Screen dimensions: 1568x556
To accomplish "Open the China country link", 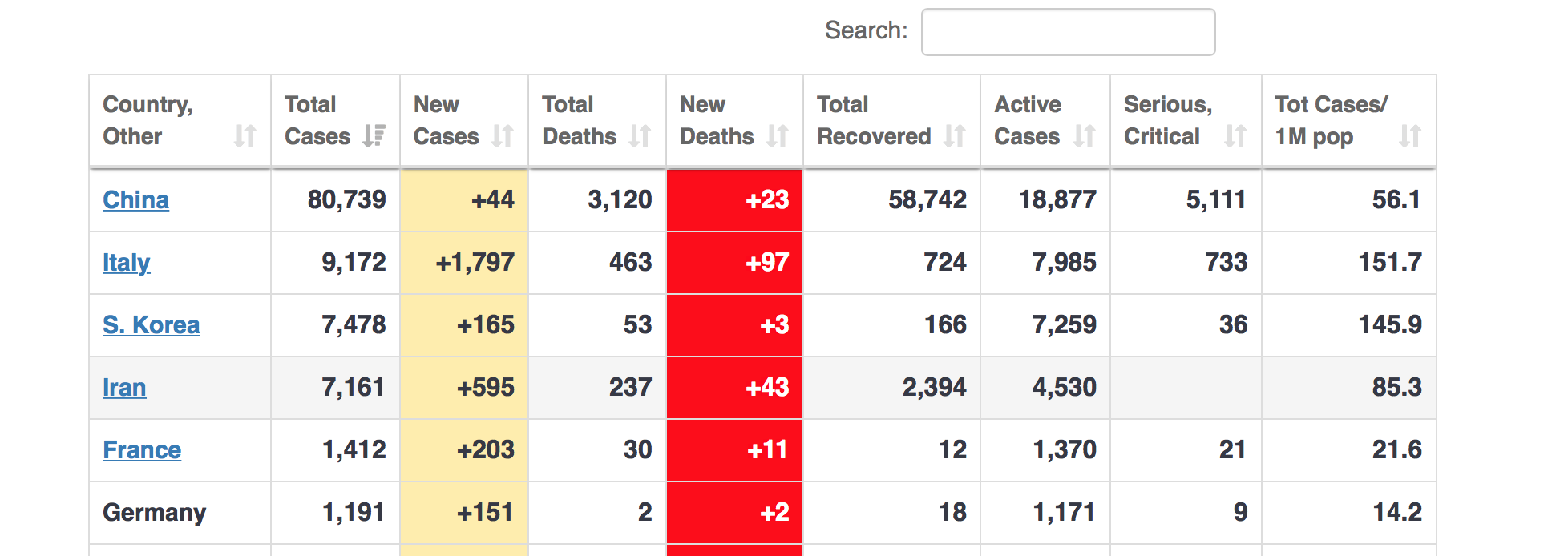I will click(x=135, y=200).
